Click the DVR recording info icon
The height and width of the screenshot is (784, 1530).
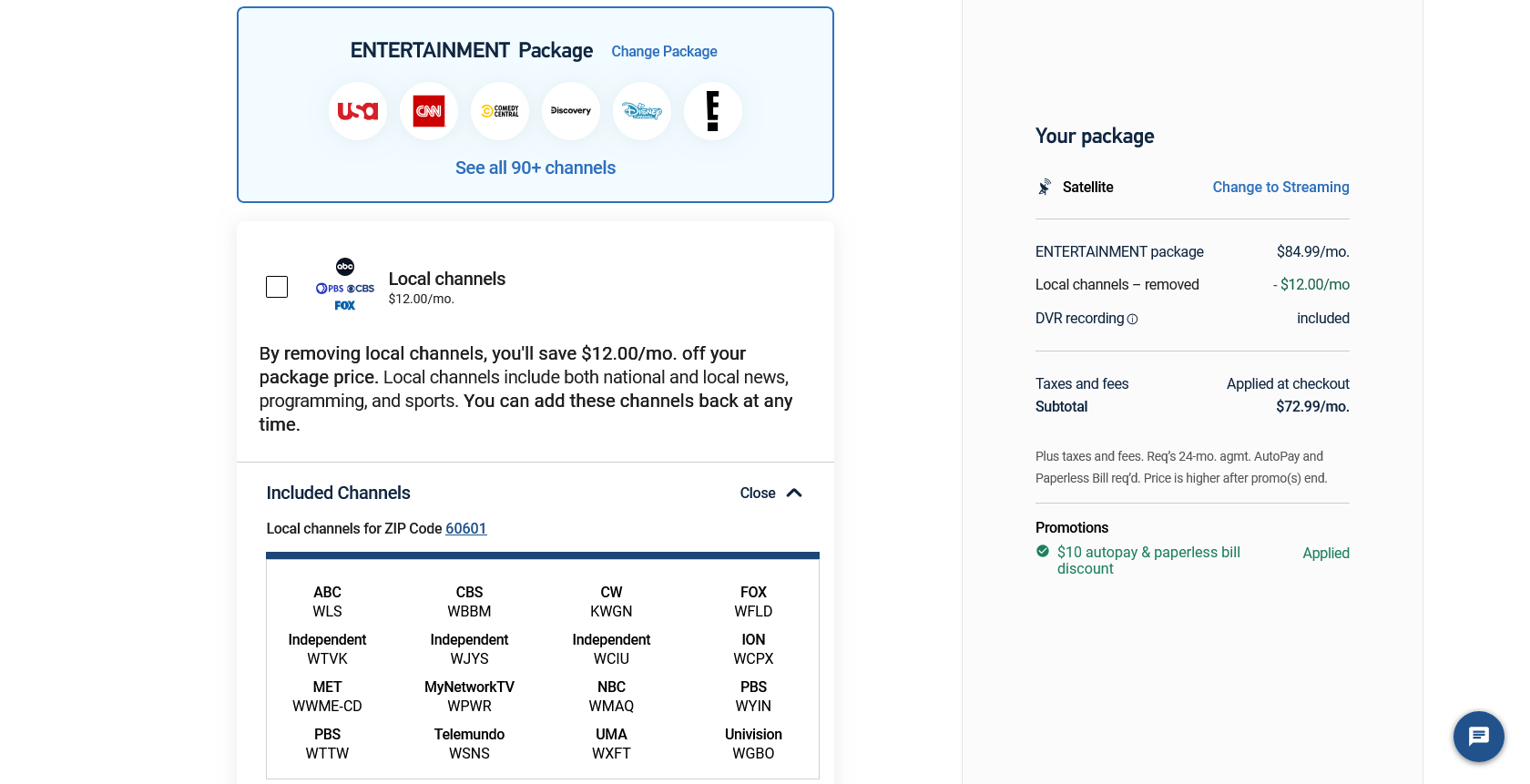1133,320
